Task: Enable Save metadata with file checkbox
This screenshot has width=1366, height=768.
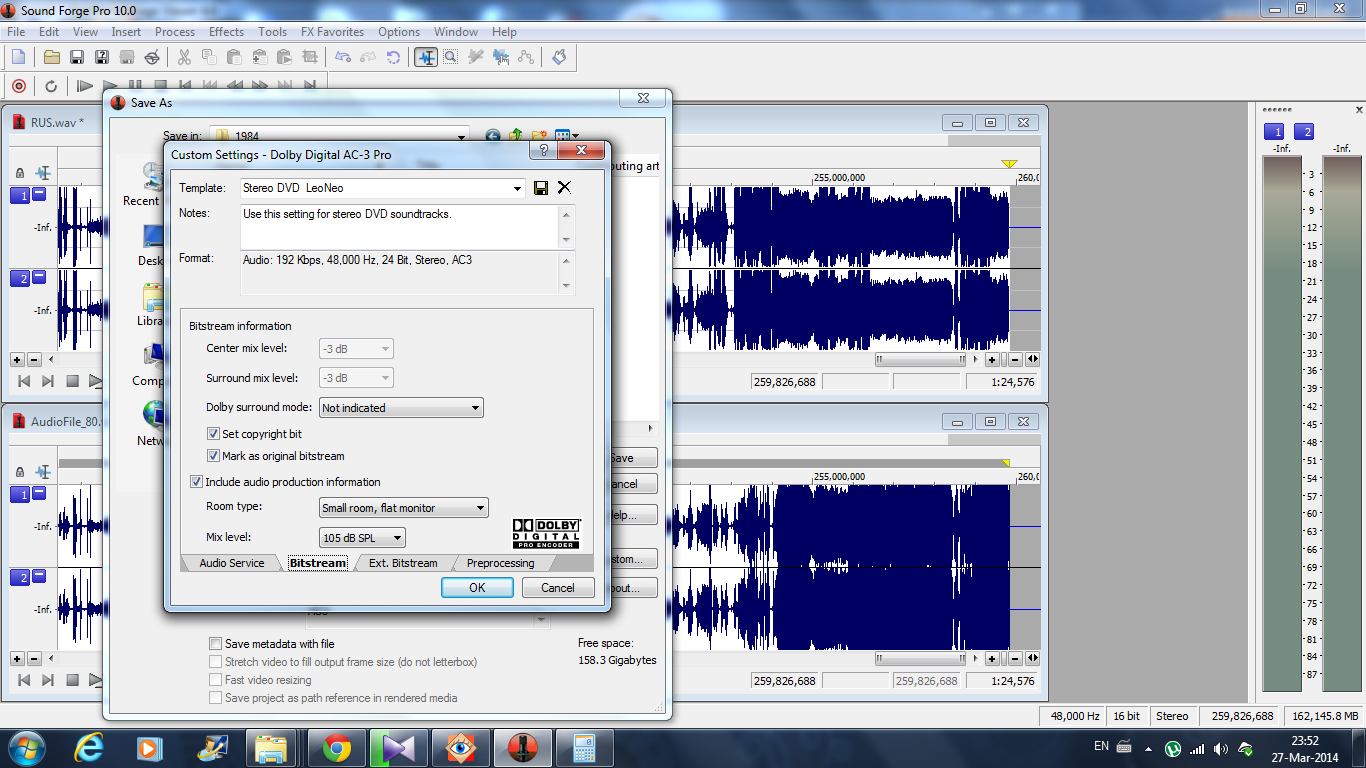Action: (x=215, y=644)
